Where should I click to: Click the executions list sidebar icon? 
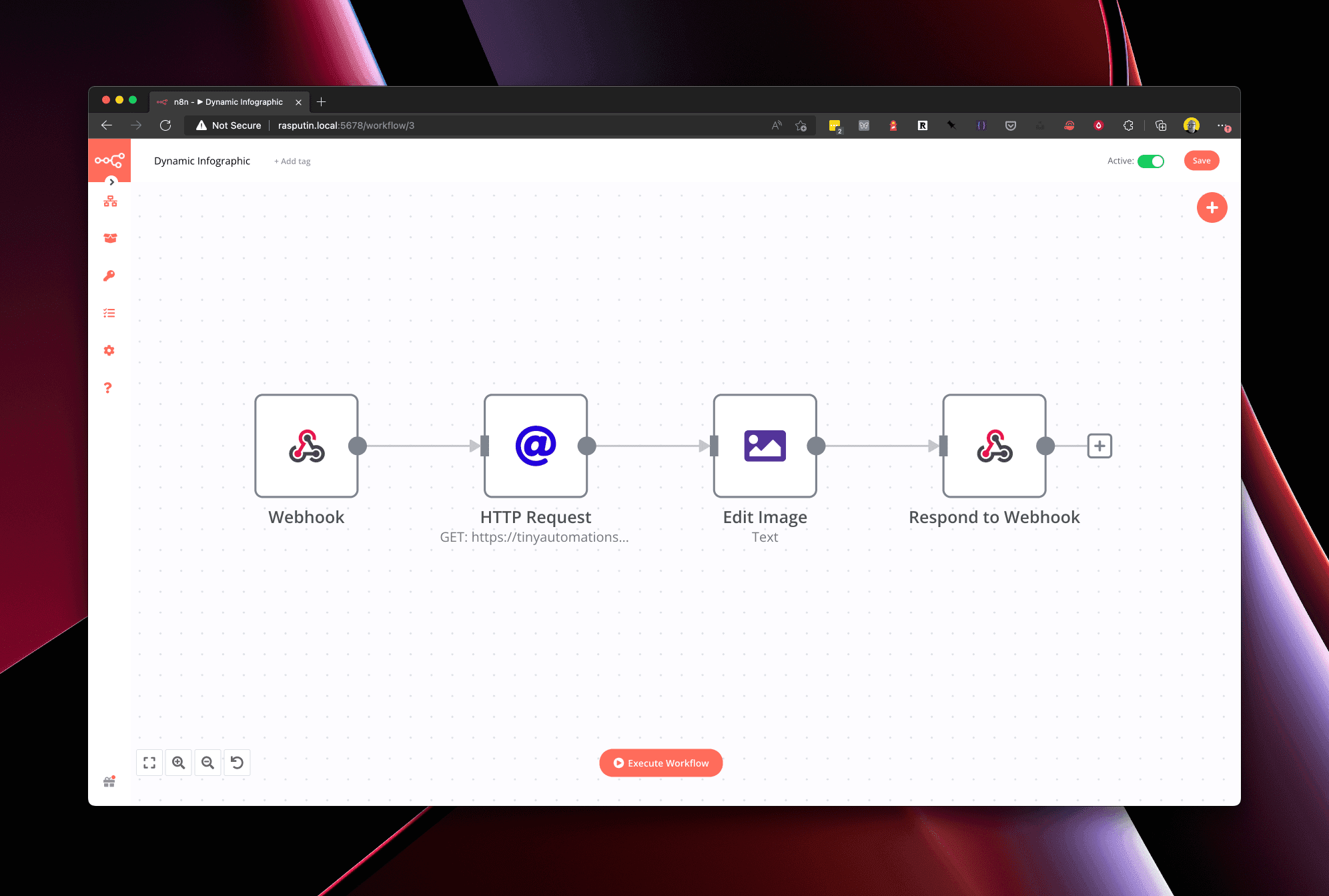110,313
